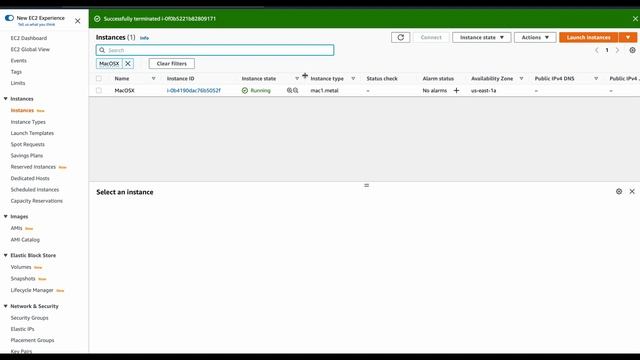The width and height of the screenshot is (640, 360).
Task: Open the Instance state dropdown
Action: pyautogui.click(x=482, y=38)
